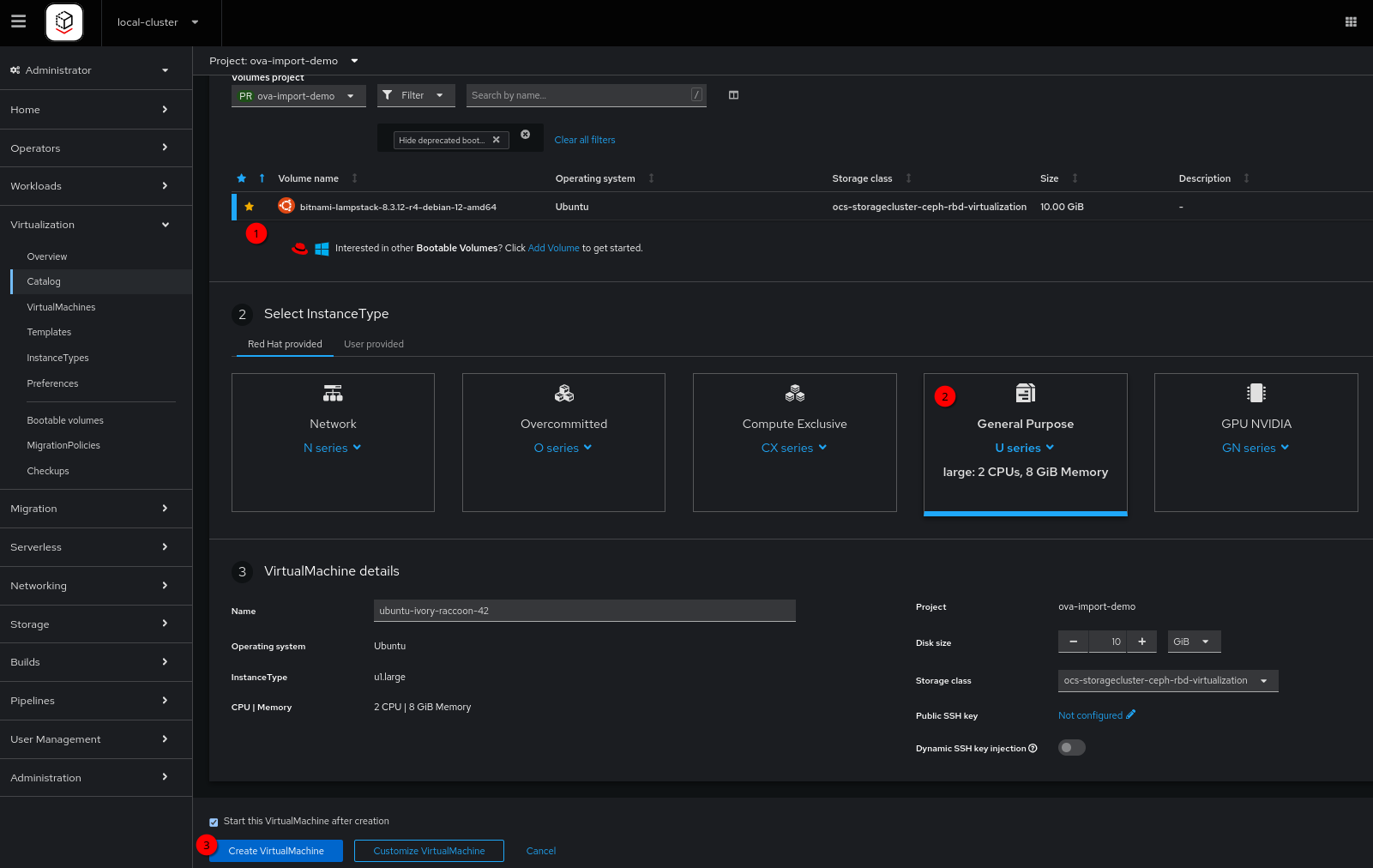Focus the Search by name field

pyautogui.click(x=587, y=95)
